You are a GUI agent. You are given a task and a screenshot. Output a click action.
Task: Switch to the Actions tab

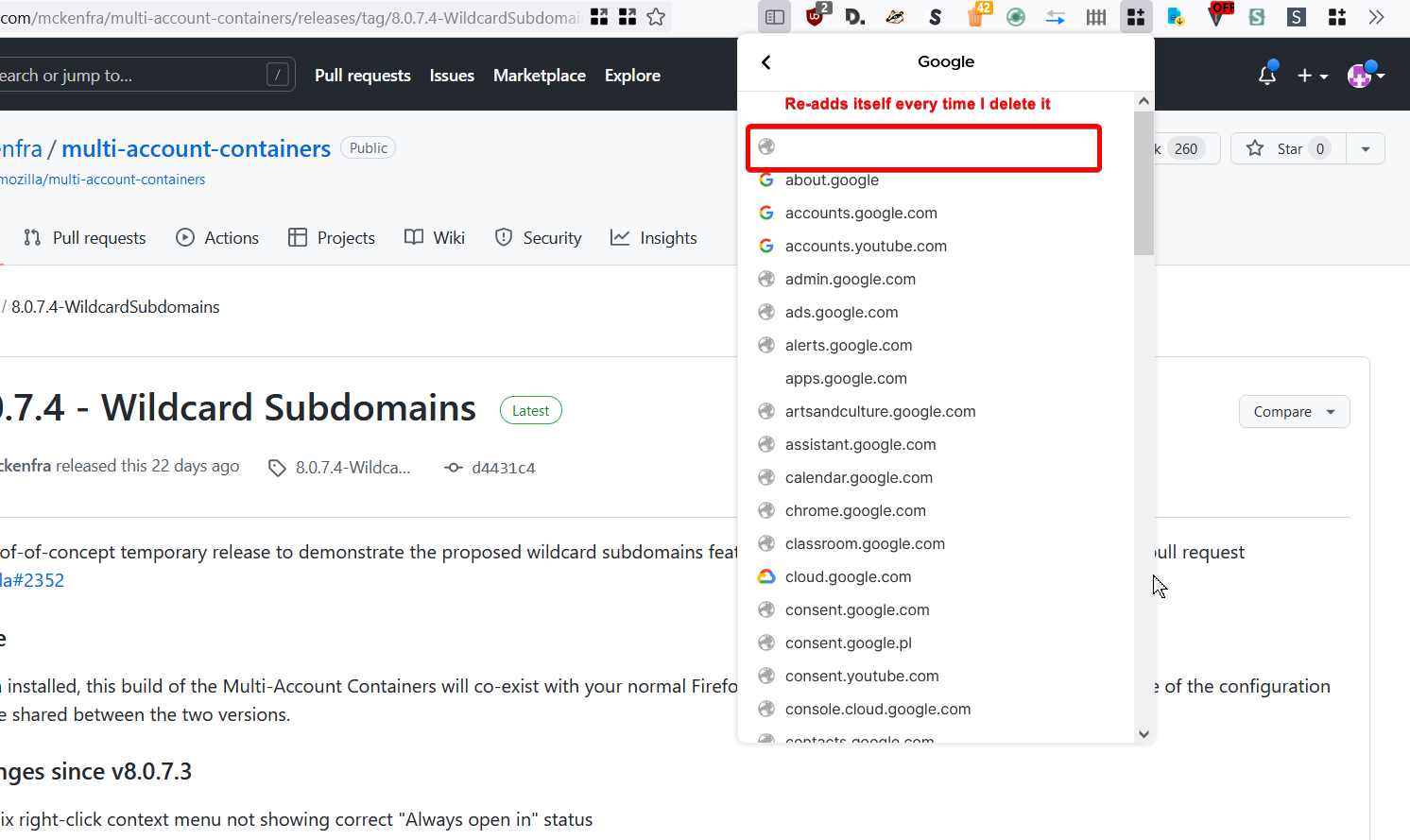[217, 238]
